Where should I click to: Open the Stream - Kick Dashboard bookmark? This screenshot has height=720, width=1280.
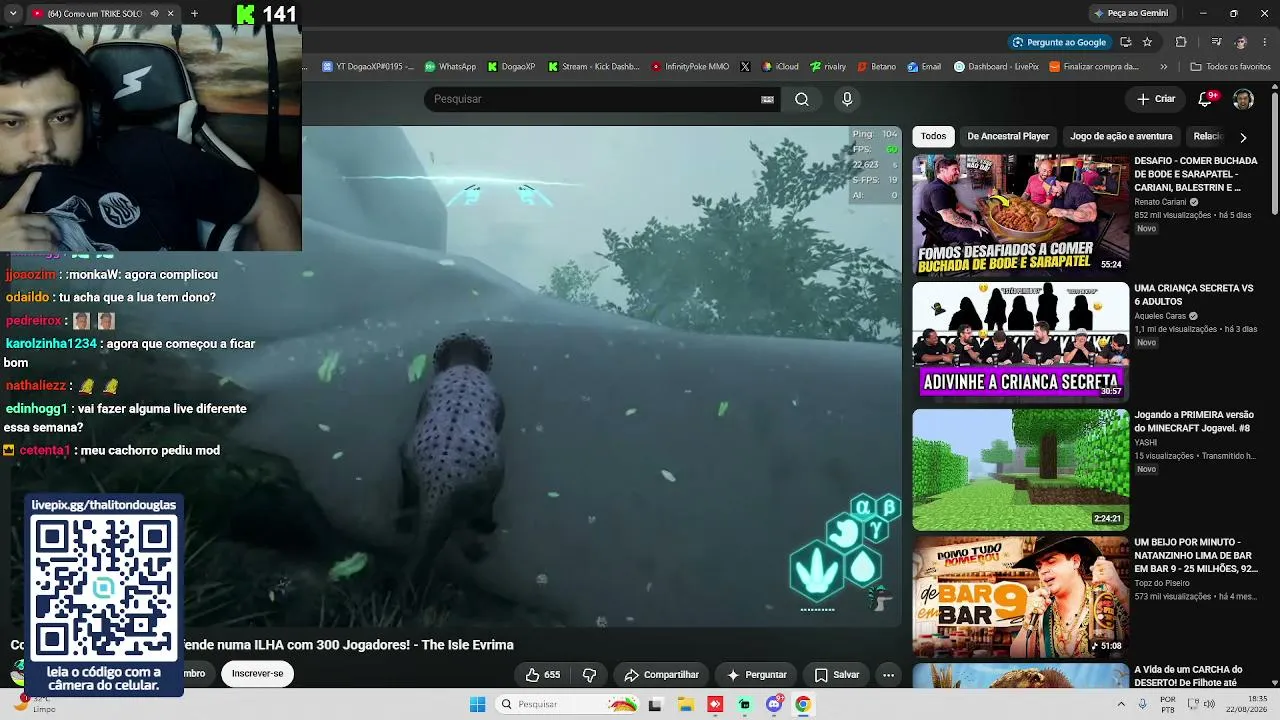point(594,67)
